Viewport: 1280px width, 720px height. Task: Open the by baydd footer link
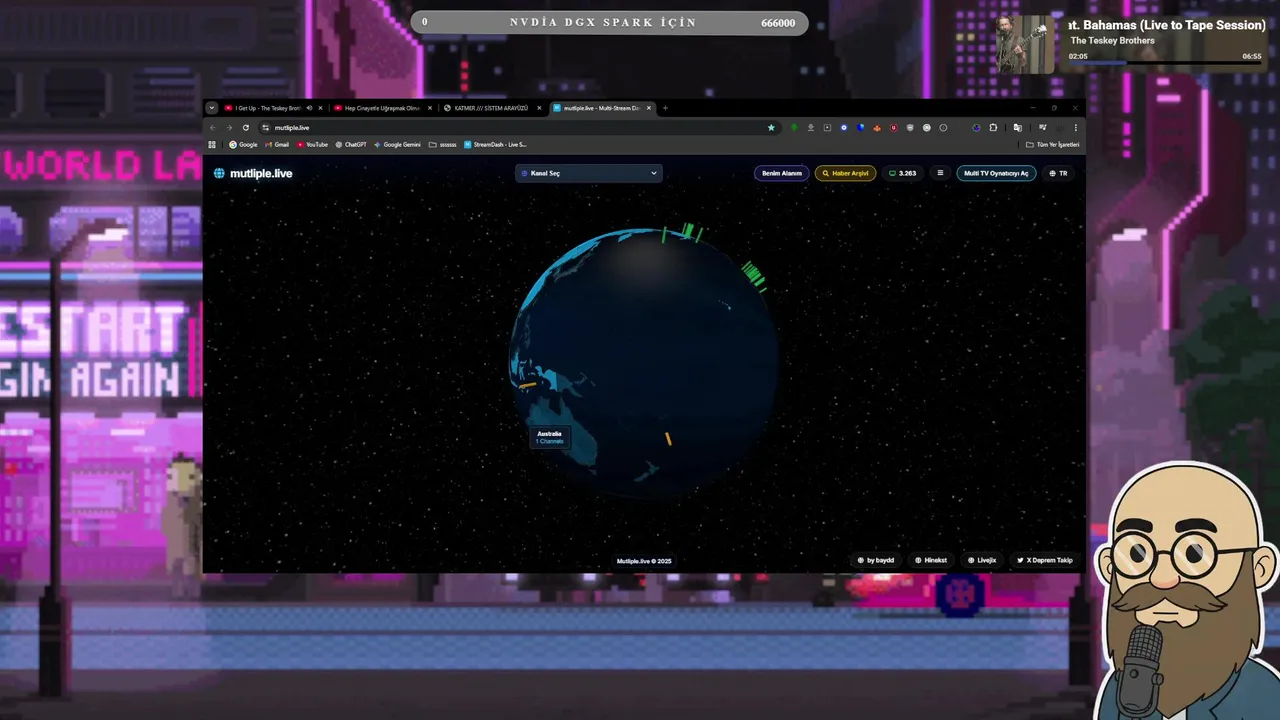pyautogui.click(x=876, y=560)
